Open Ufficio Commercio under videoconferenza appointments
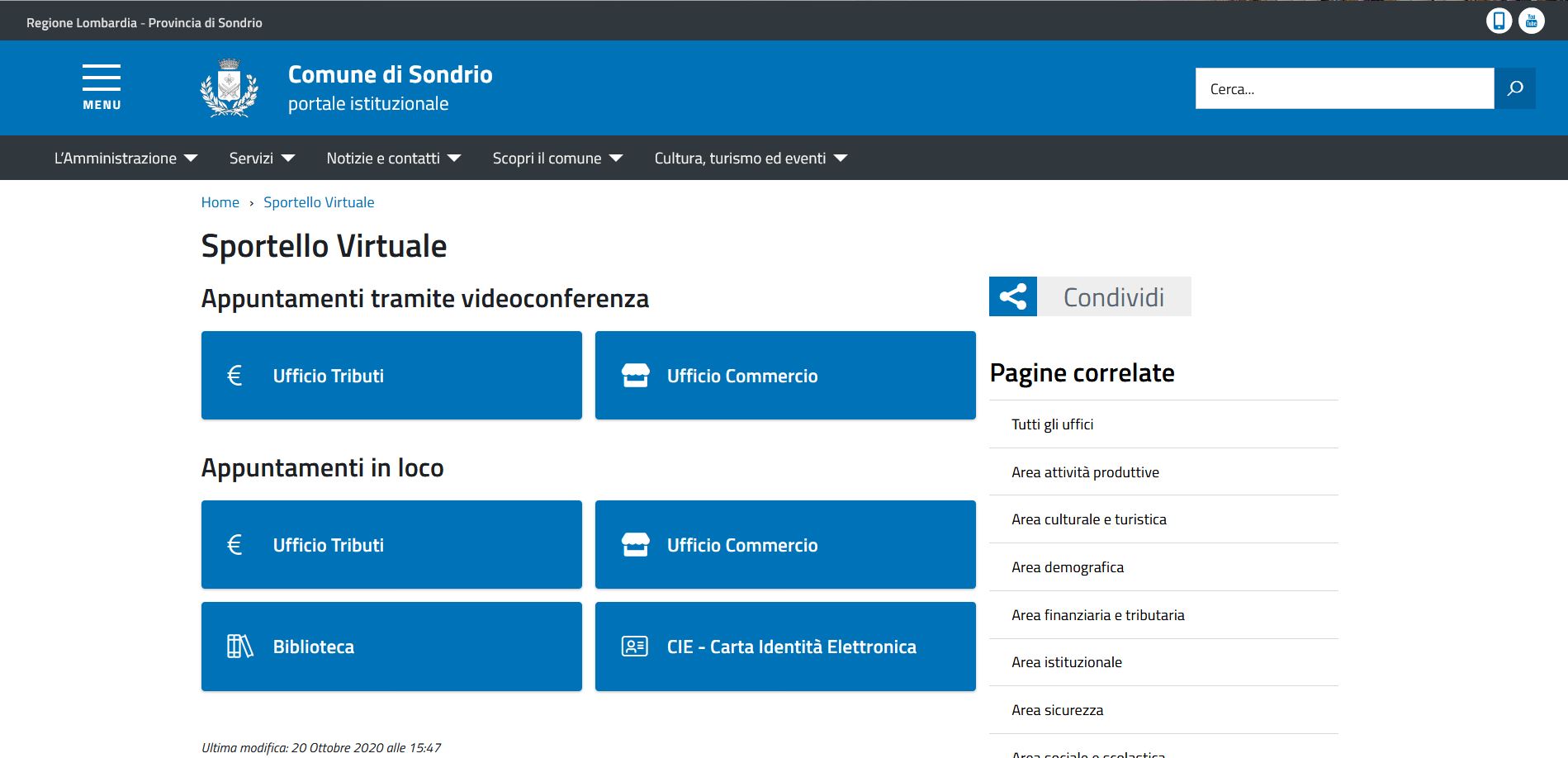The image size is (1568, 758). pyautogui.click(x=785, y=376)
